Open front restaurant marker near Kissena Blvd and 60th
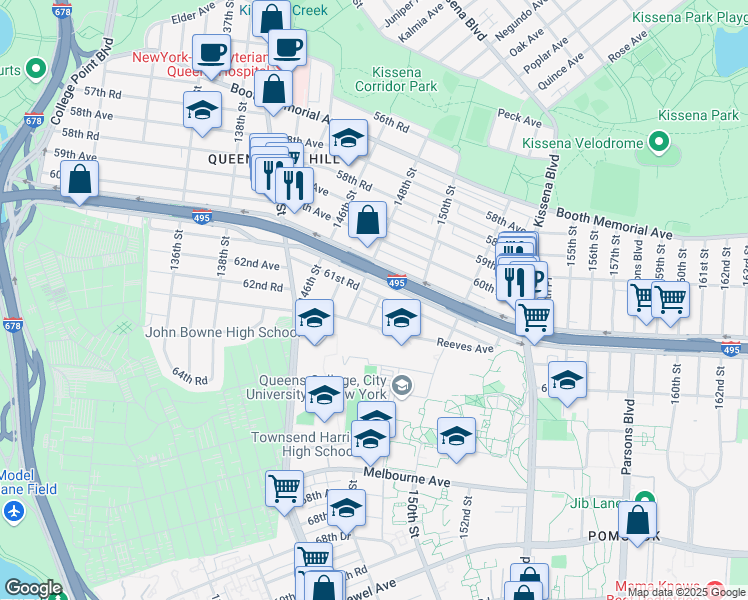The image size is (748, 600). click(515, 284)
